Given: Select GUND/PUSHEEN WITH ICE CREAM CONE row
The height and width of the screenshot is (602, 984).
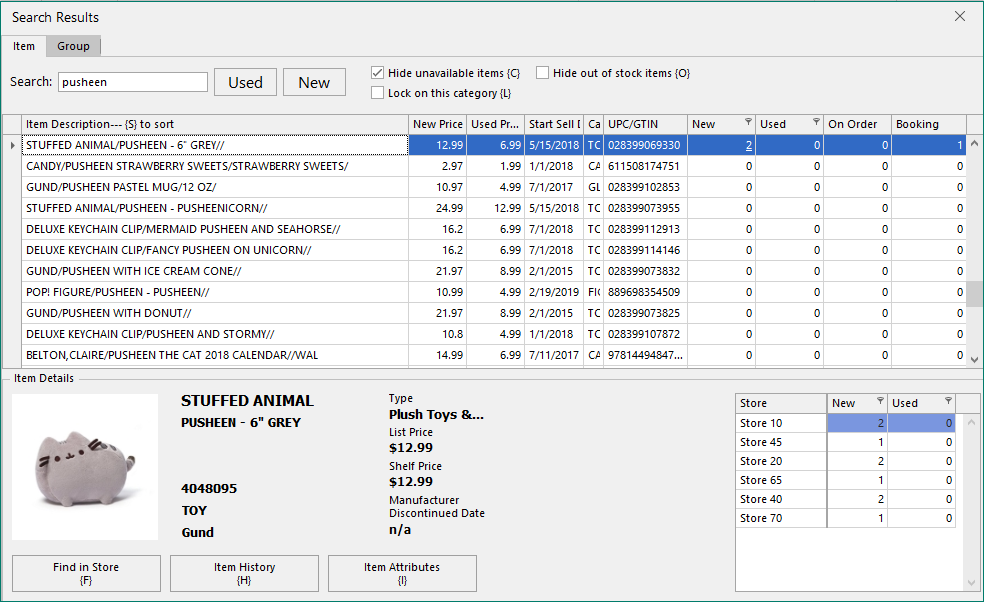Looking at the screenshot, I should [494, 271].
